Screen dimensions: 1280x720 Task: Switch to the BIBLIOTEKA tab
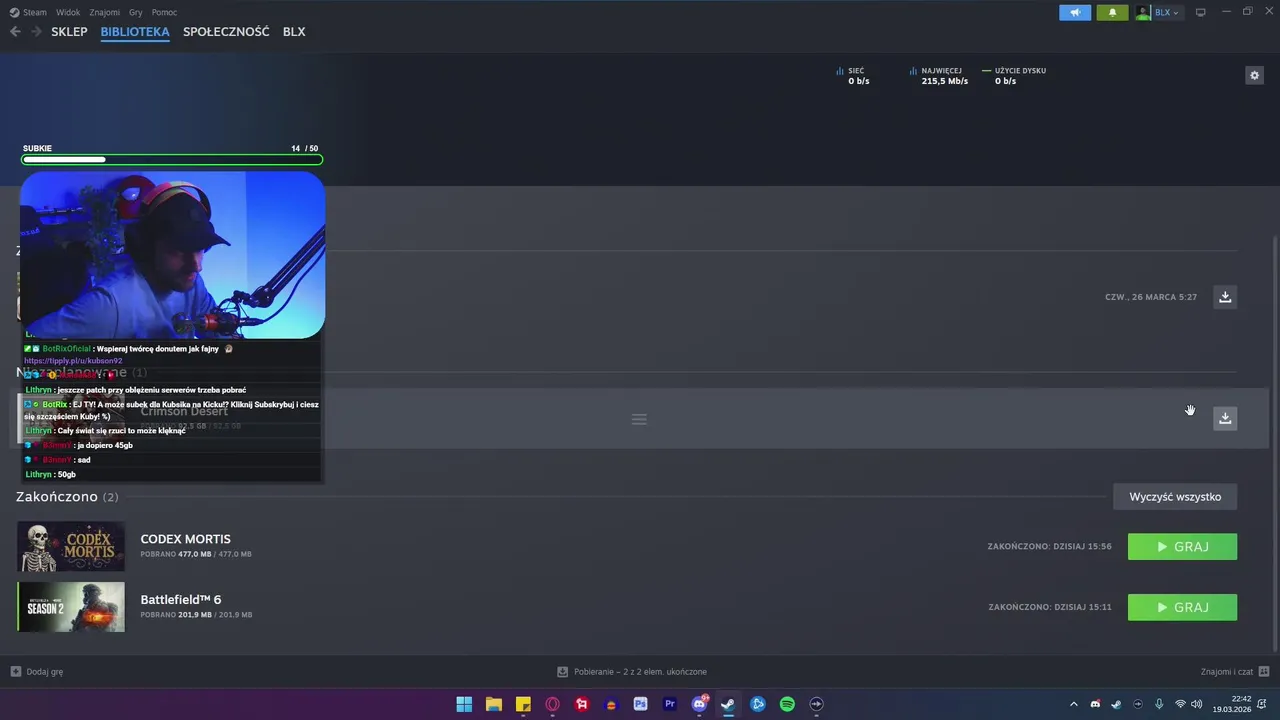135,32
